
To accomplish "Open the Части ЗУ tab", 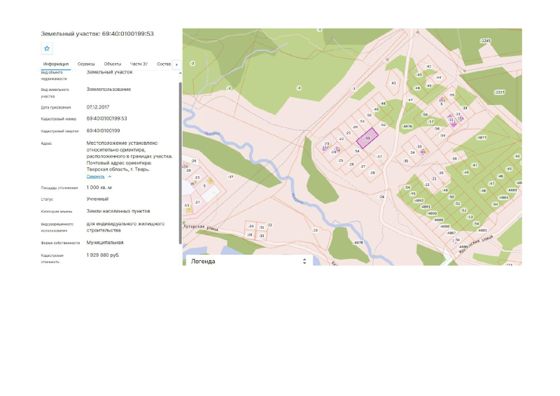I will pyautogui.click(x=139, y=64).
